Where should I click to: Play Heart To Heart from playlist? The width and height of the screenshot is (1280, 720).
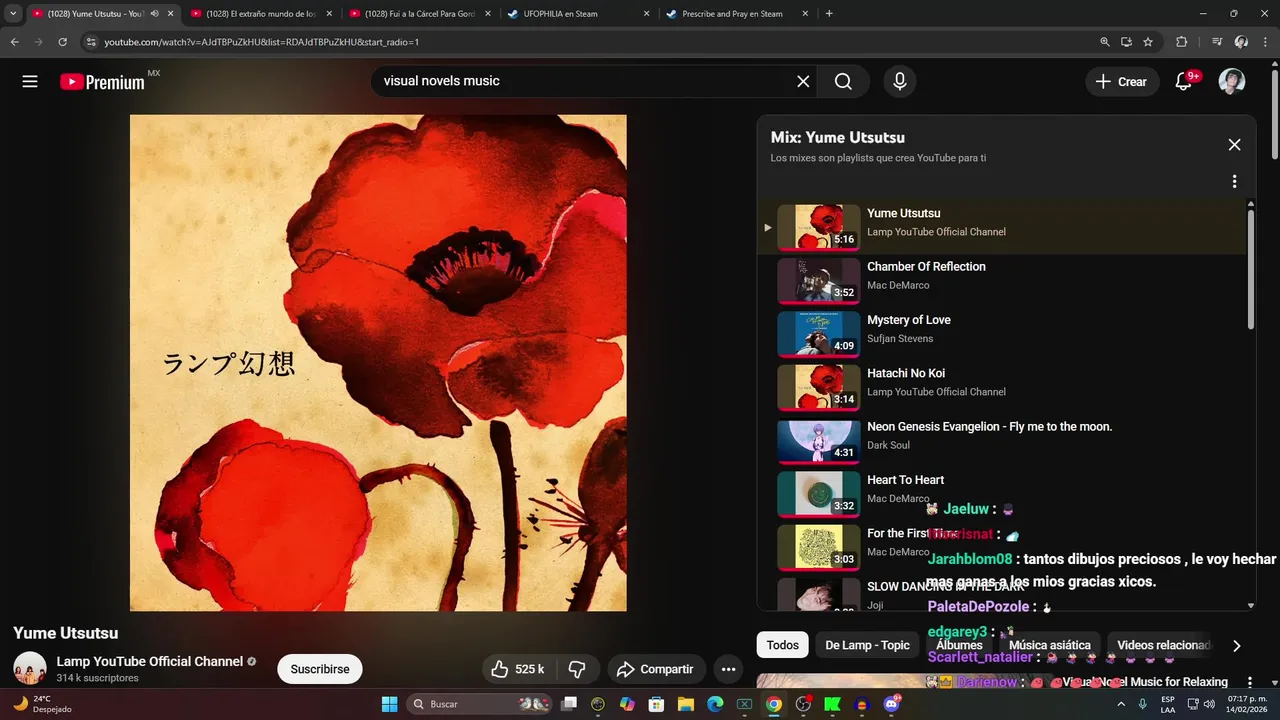pos(1000,493)
